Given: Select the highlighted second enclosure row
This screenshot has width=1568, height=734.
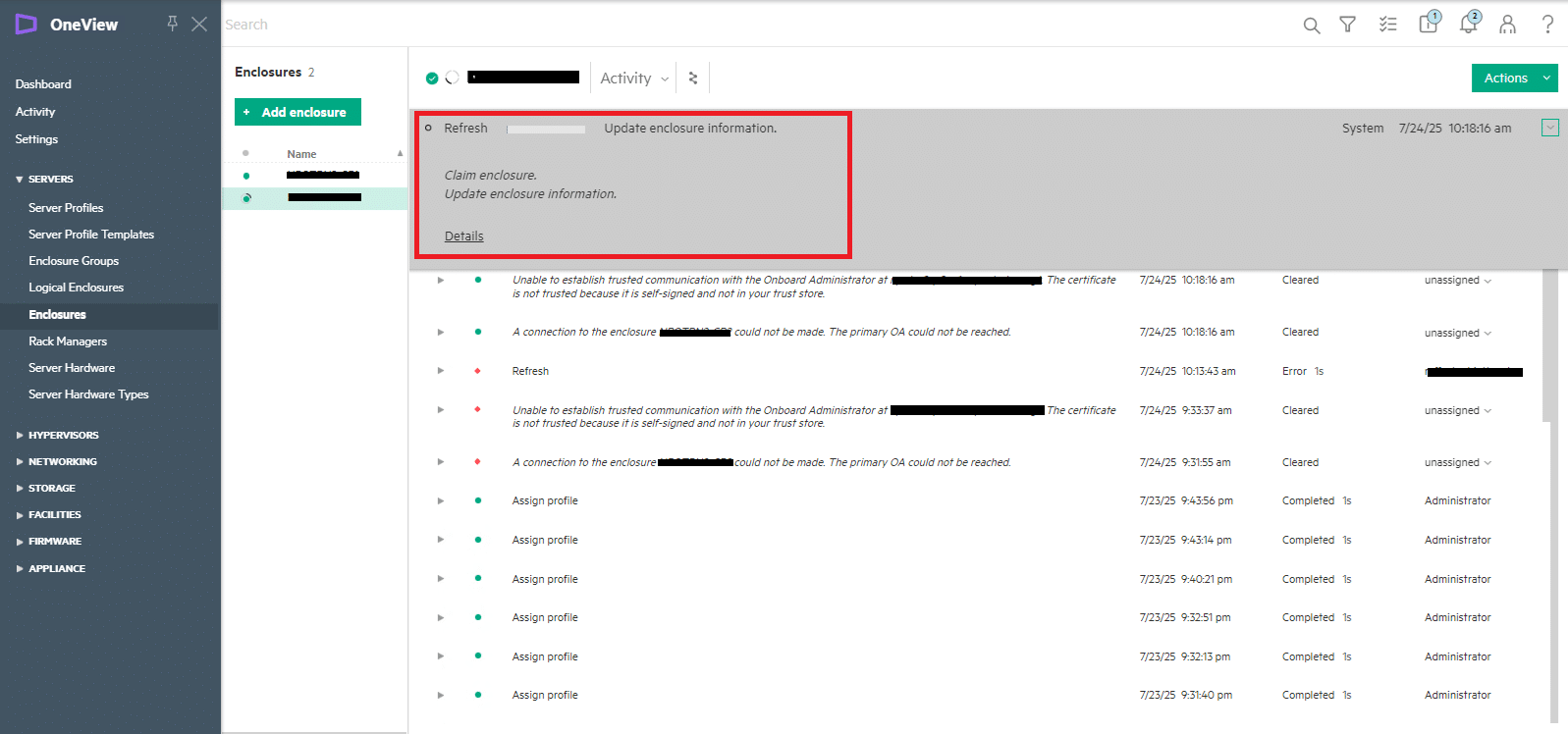Looking at the screenshot, I should coord(314,197).
